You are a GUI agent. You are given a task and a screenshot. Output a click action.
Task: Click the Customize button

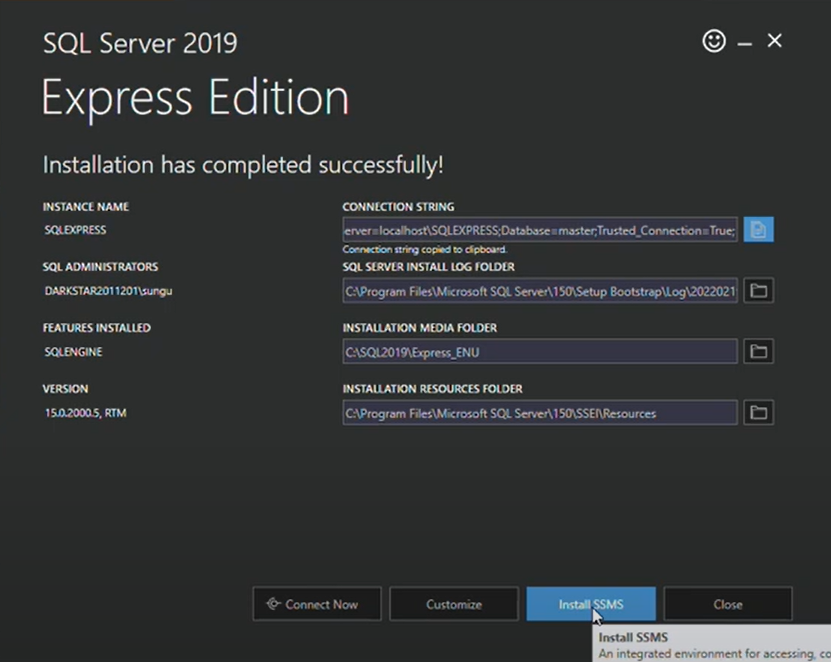pos(454,604)
